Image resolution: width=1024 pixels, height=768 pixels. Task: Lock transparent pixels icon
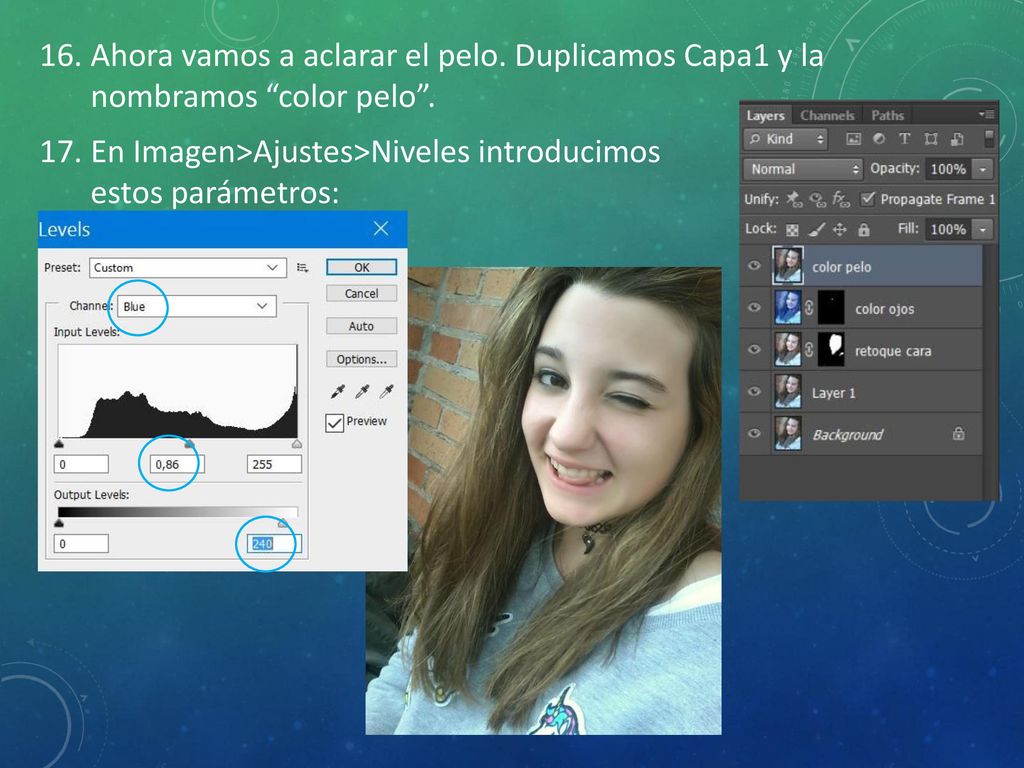(x=792, y=229)
